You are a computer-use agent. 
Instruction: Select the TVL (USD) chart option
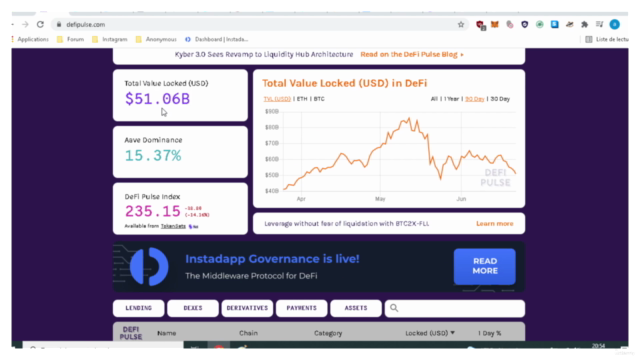pyautogui.click(x=277, y=99)
